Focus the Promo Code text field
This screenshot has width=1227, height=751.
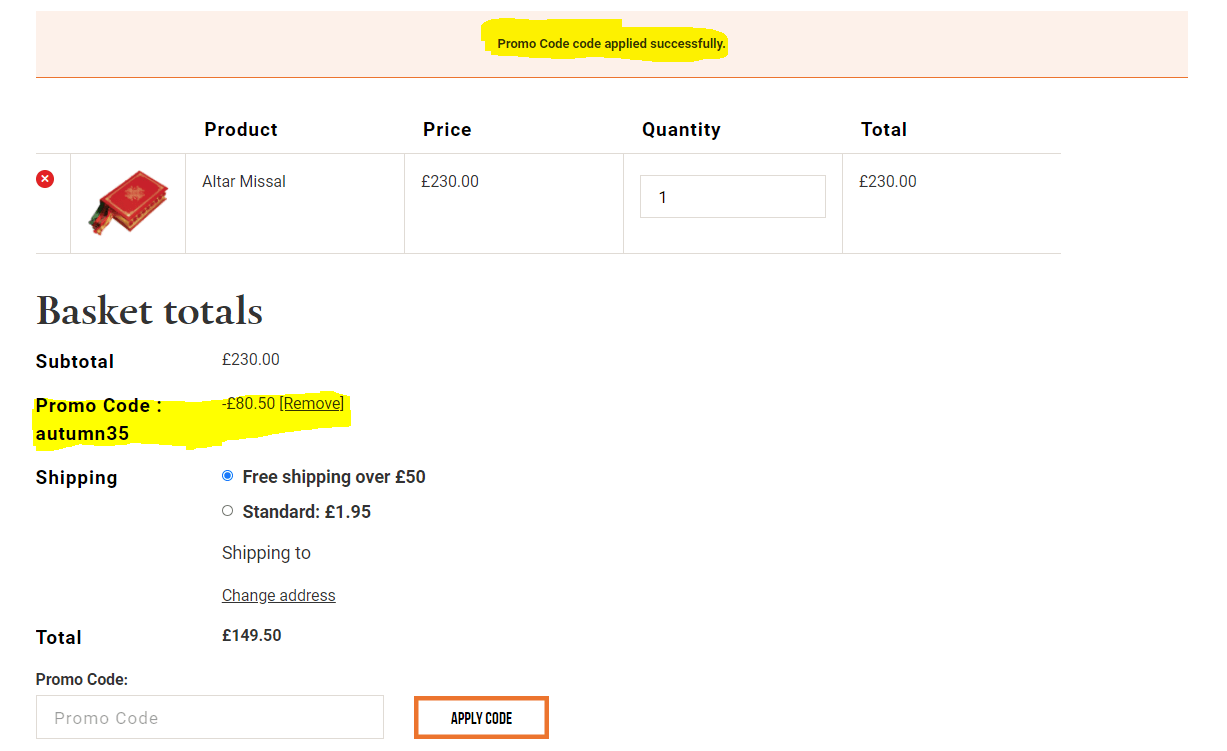[209, 717]
